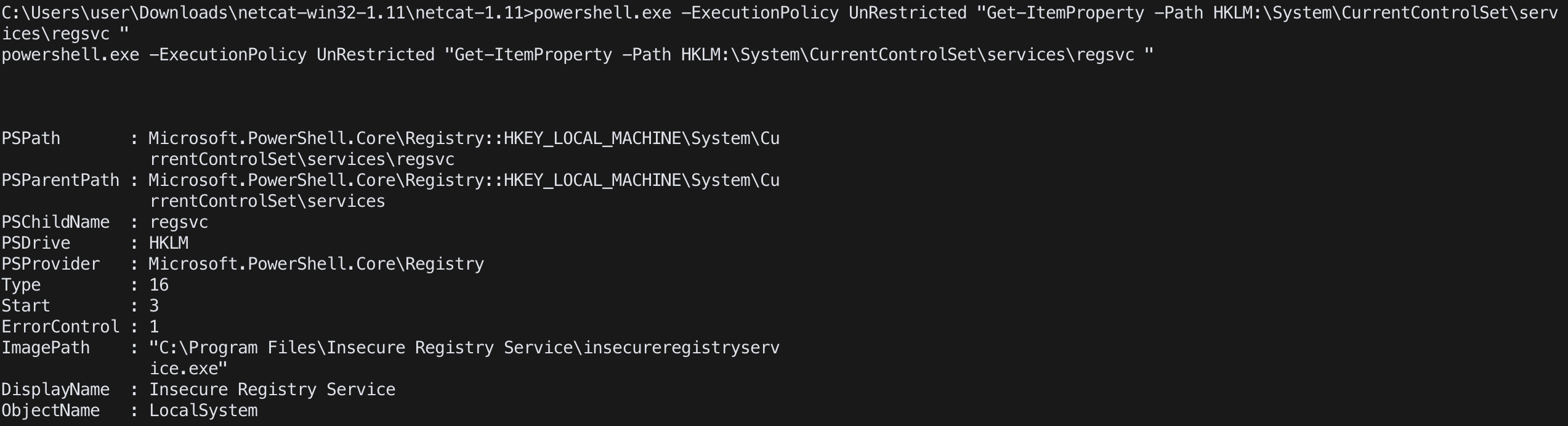Screen dimensions: 1568x426
Task: Click UnRestricted in the first command line
Action: (908, 13)
